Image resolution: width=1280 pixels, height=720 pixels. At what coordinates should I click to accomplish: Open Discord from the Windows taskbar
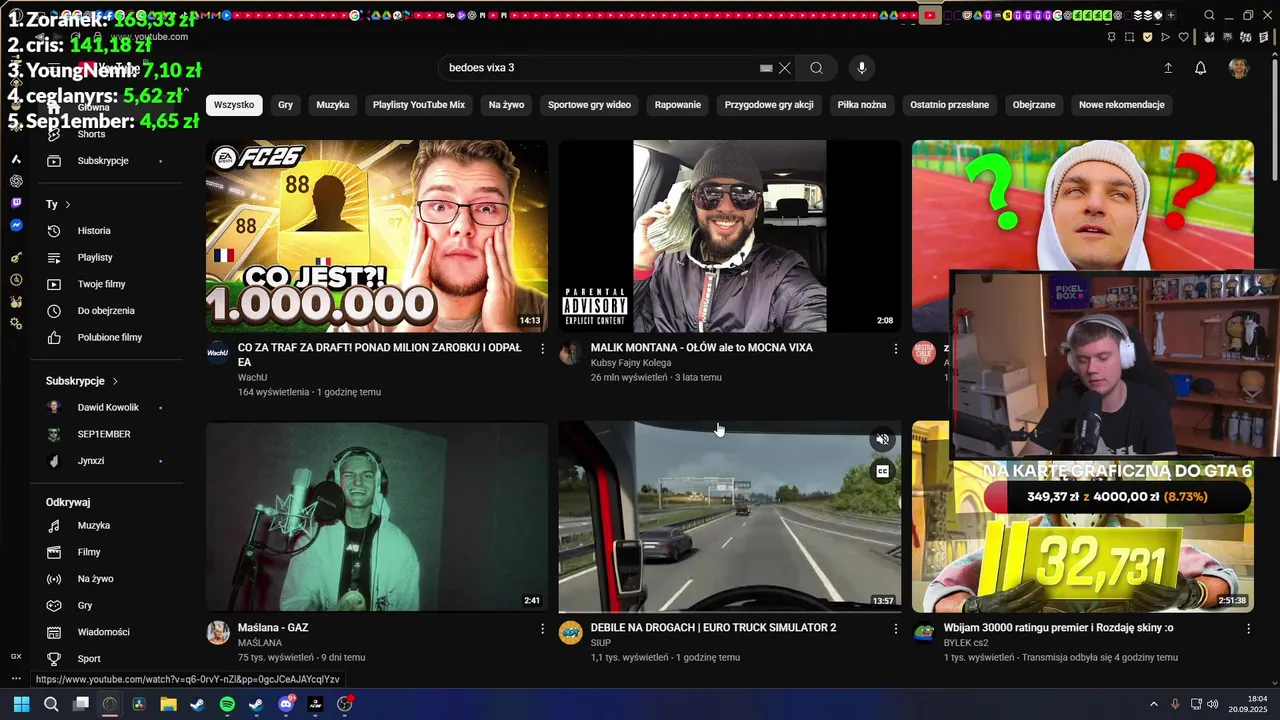coord(286,704)
